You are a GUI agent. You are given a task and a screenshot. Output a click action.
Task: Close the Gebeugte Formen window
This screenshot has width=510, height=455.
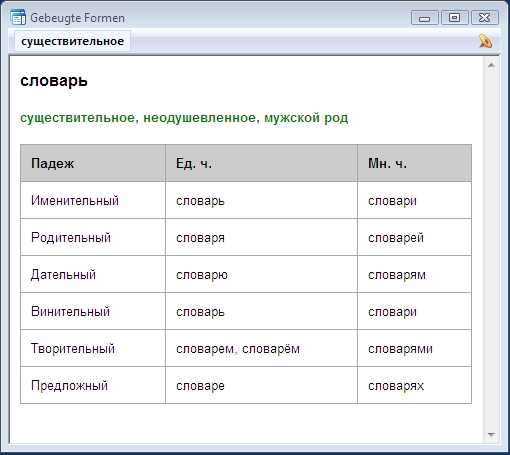[484, 18]
